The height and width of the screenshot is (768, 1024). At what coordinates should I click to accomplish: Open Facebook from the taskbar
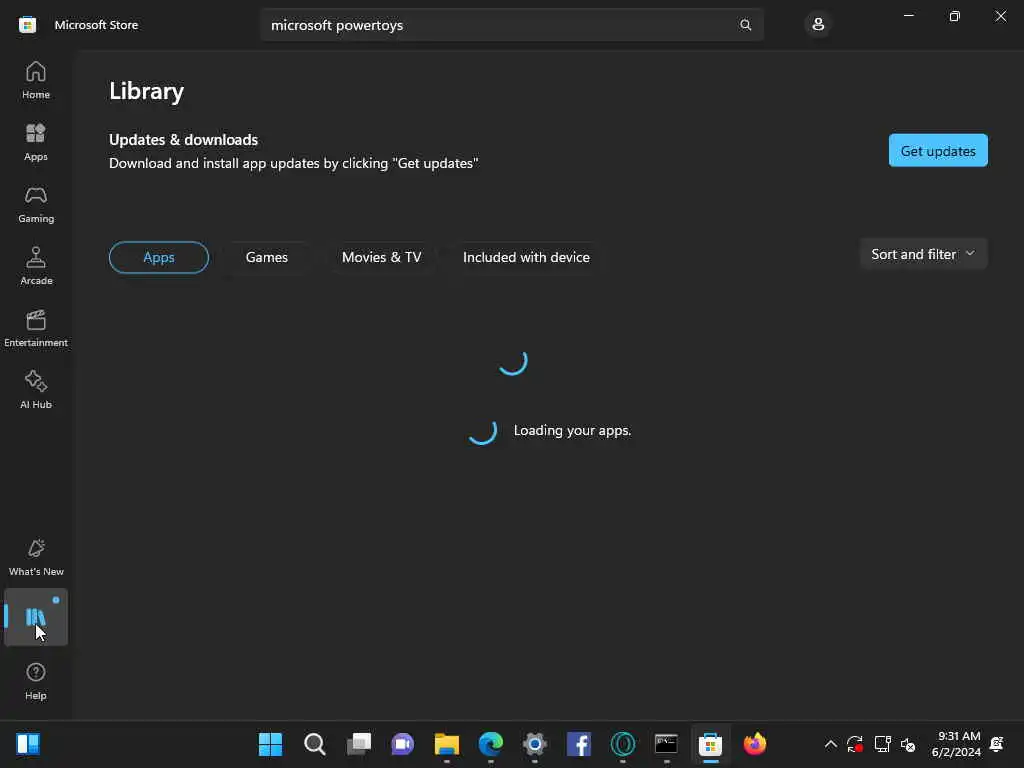tap(579, 744)
